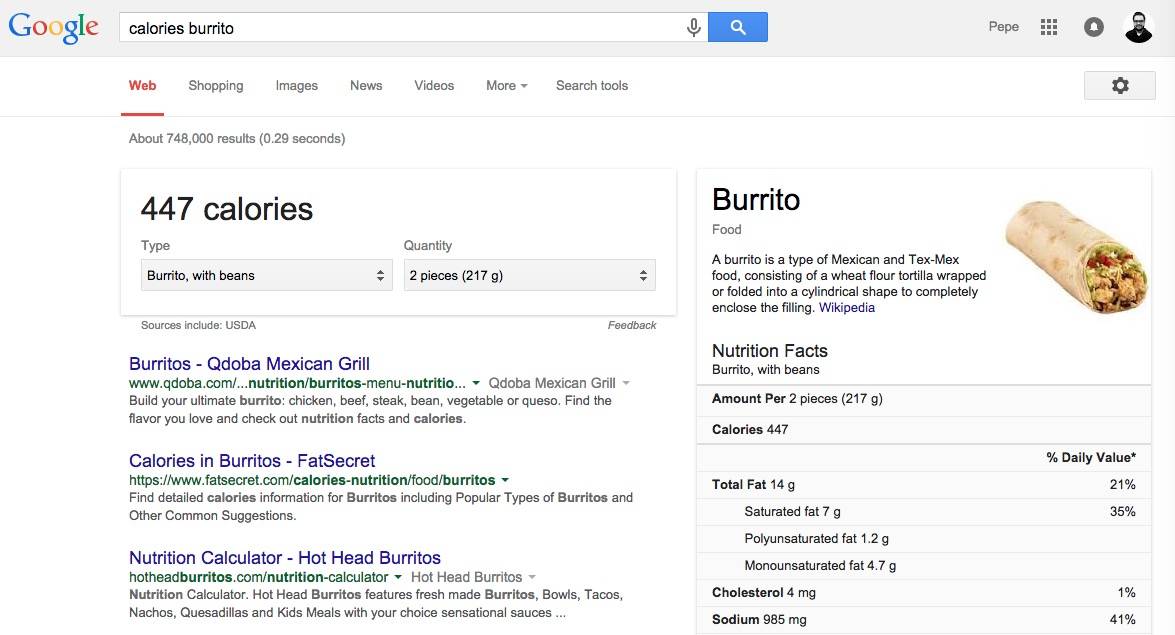Viewport: 1175px width, 635px height.
Task: Click the Sodium 985 mg row
Action: click(x=924, y=620)
